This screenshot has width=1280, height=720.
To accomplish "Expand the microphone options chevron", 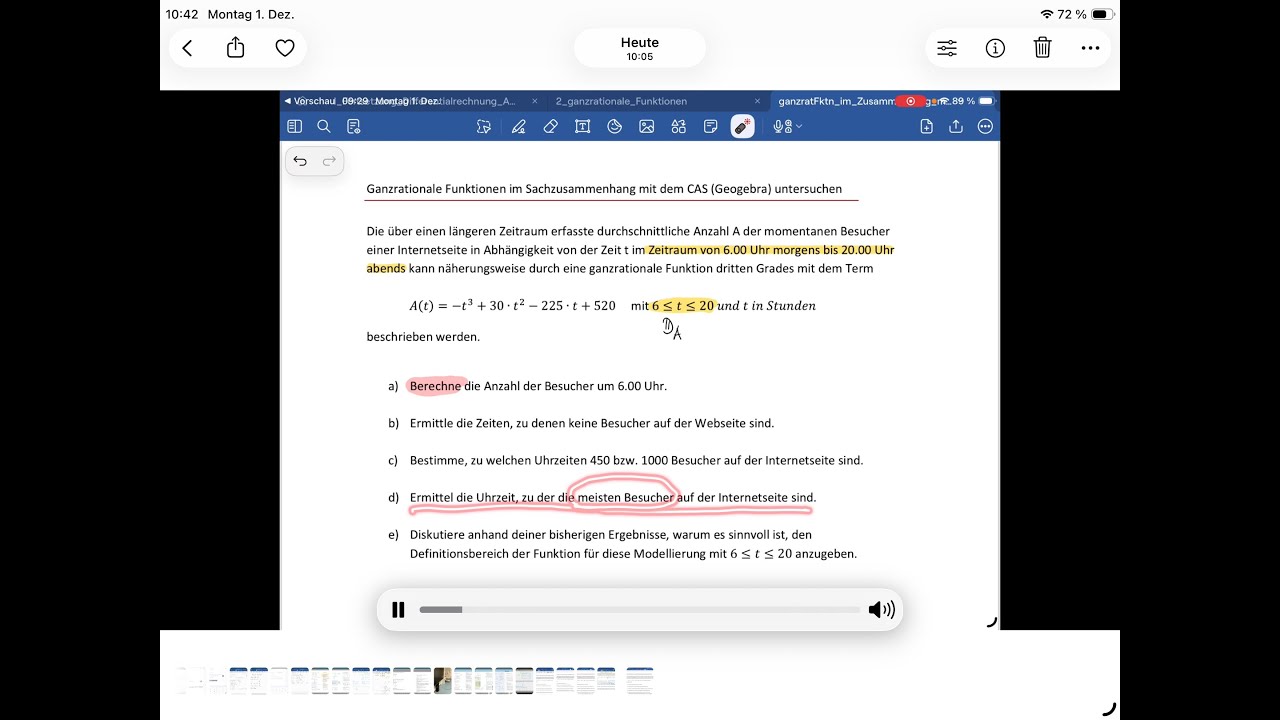I will pyautogui.click(x=799, y=126).
